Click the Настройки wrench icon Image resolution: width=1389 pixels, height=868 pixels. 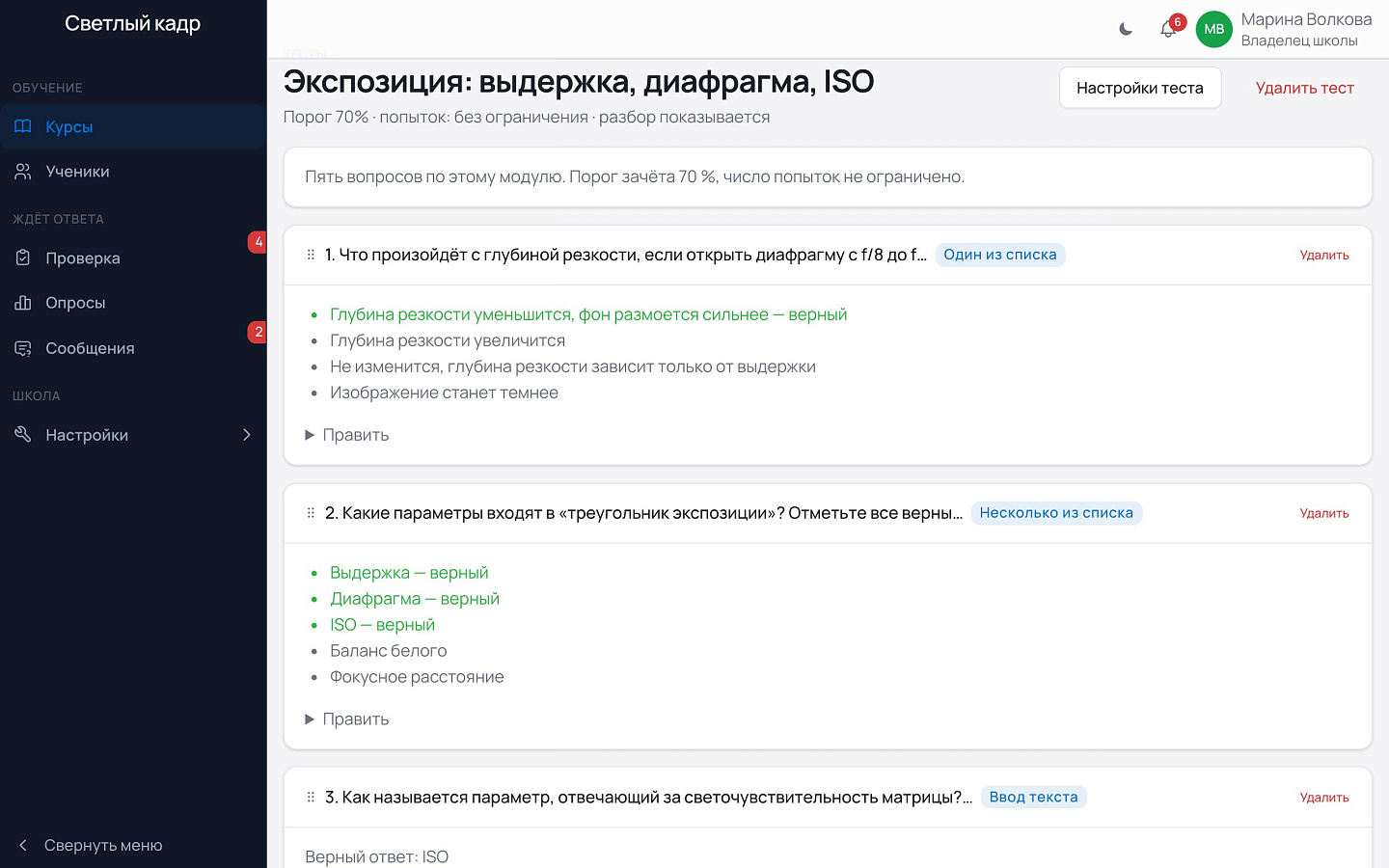point(23,435)
